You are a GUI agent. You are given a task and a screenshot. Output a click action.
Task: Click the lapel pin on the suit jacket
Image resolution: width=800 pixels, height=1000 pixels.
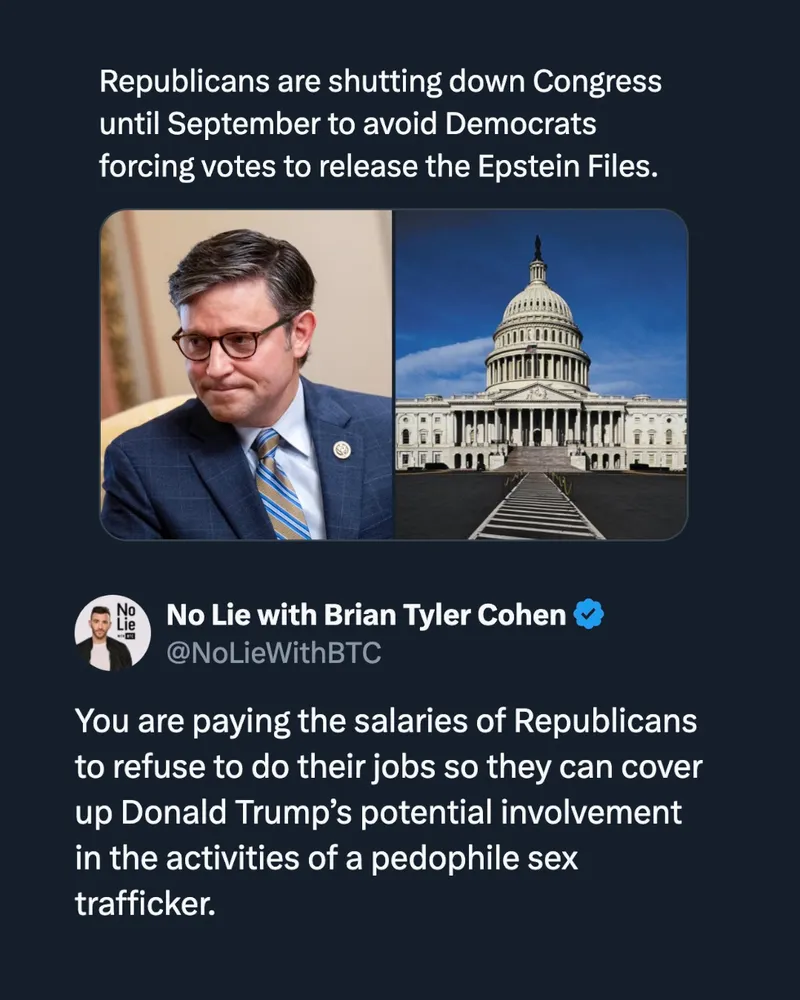[342, 449]
